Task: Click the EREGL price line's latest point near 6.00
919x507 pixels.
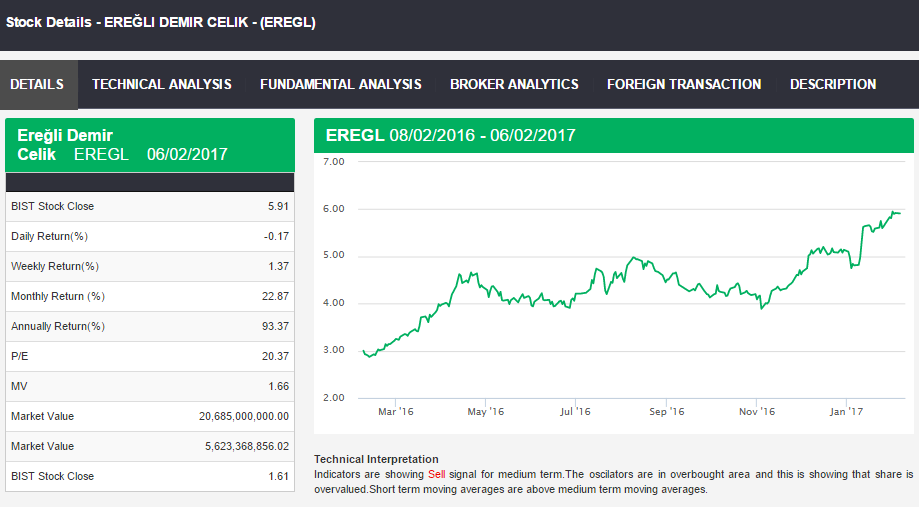Action: [899, 213]
